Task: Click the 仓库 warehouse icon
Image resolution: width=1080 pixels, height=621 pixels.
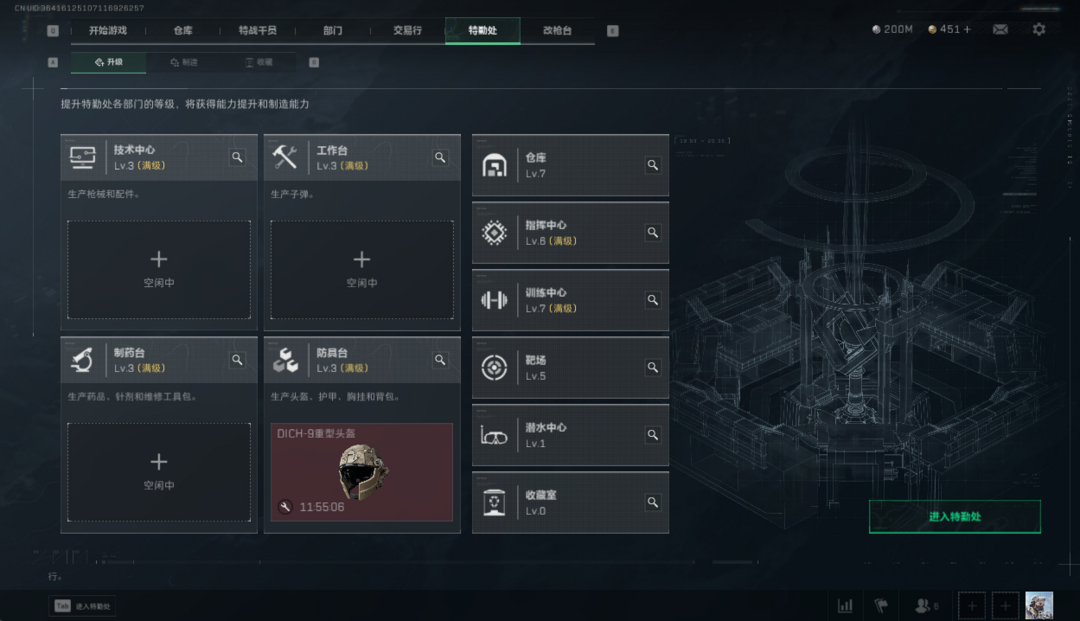Action: click(494, 165)
